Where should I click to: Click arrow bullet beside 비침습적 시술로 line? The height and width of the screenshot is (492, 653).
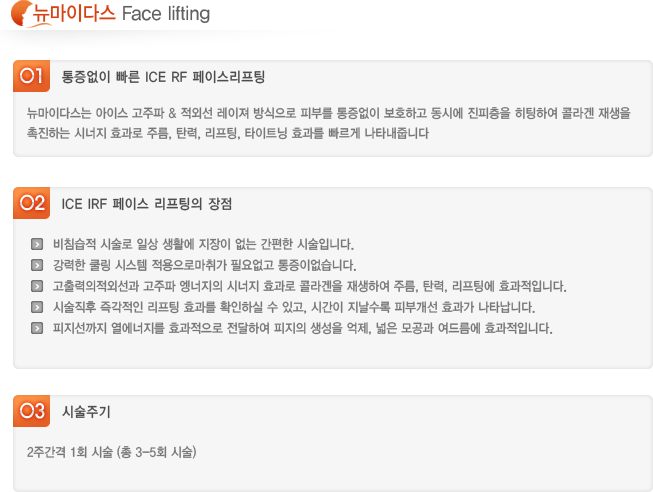(x=37, y=244)
